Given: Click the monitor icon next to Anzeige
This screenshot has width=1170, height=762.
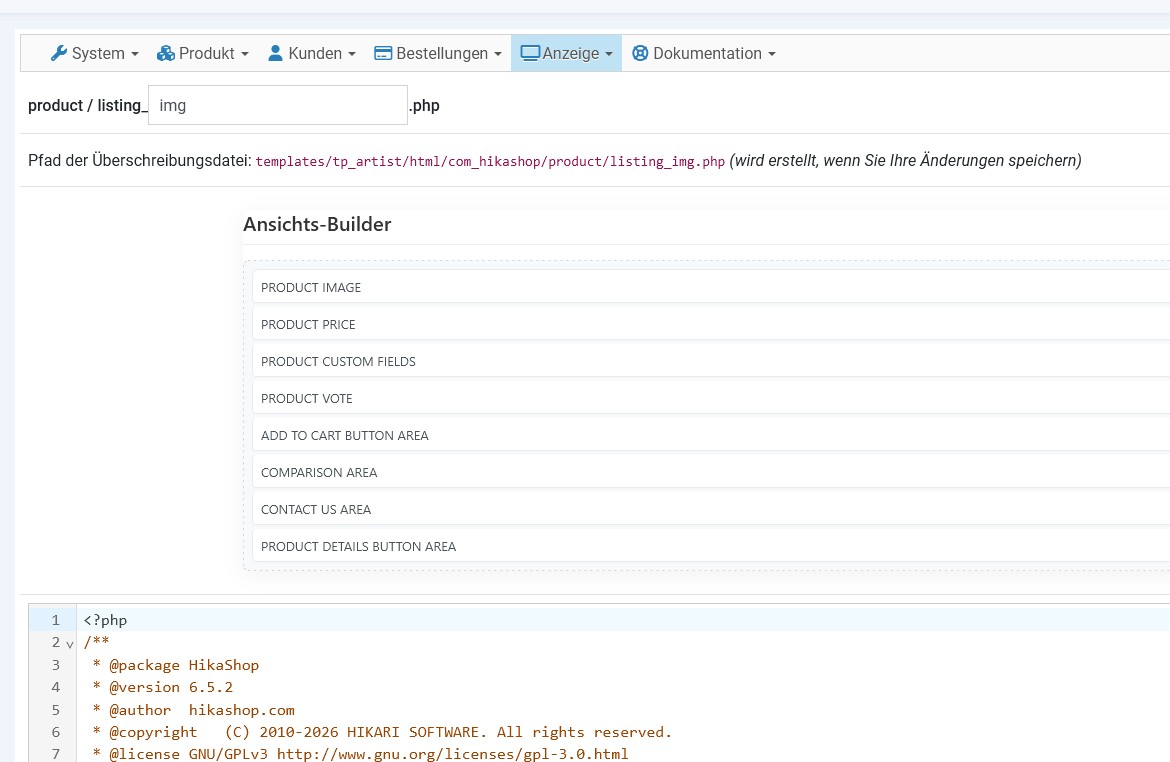Looking at the screenshot, I should pyautogui.click(x=530, y=53).
